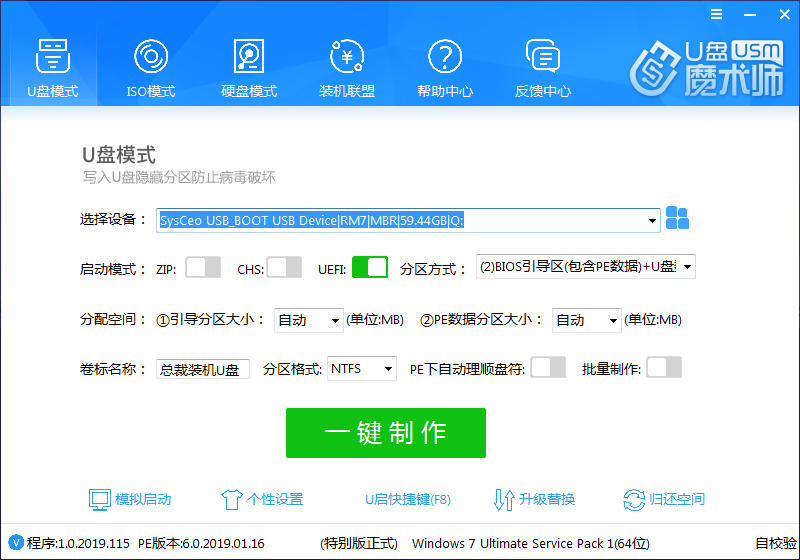Toggle the CHS boot mode switch

[284, 268]
